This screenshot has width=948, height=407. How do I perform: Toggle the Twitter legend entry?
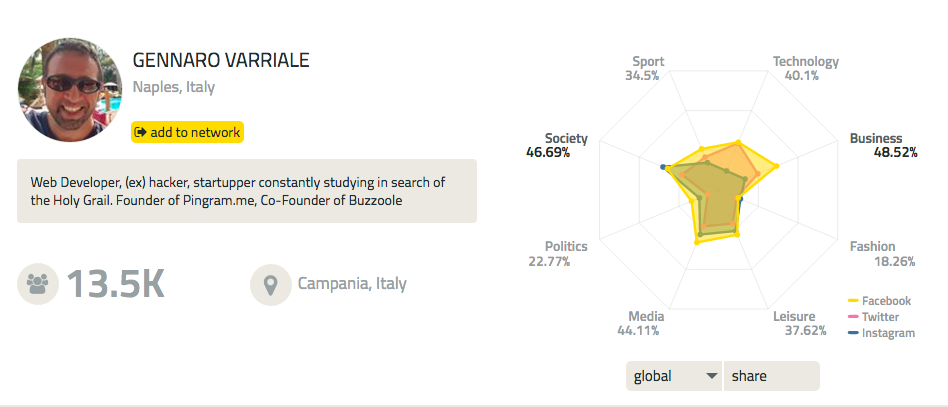[x=880, y=316]
